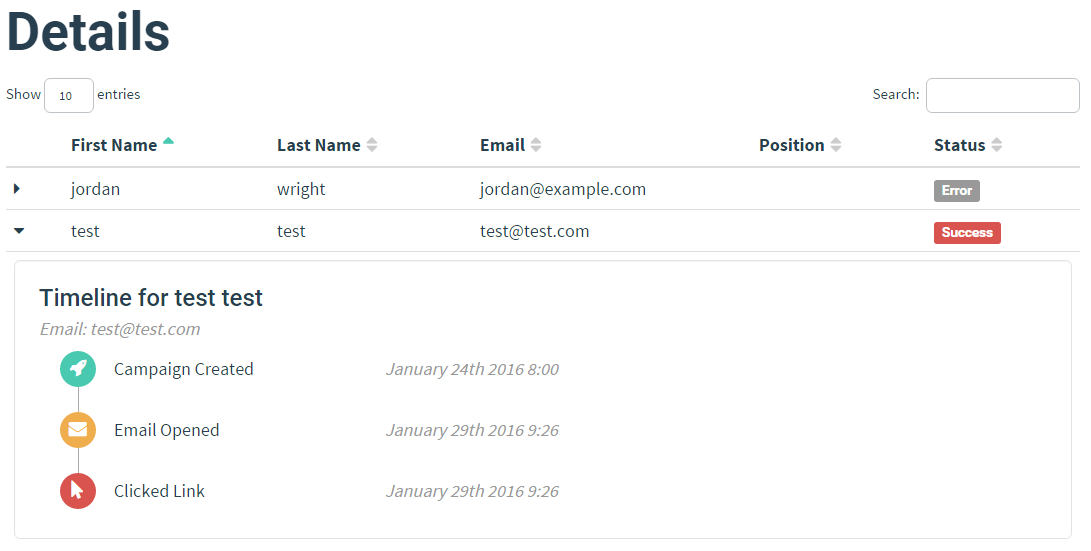The width and height of the screenshot is (1091, 551).
Task: Click the gray Error status badge
Action: click(957, 191)
